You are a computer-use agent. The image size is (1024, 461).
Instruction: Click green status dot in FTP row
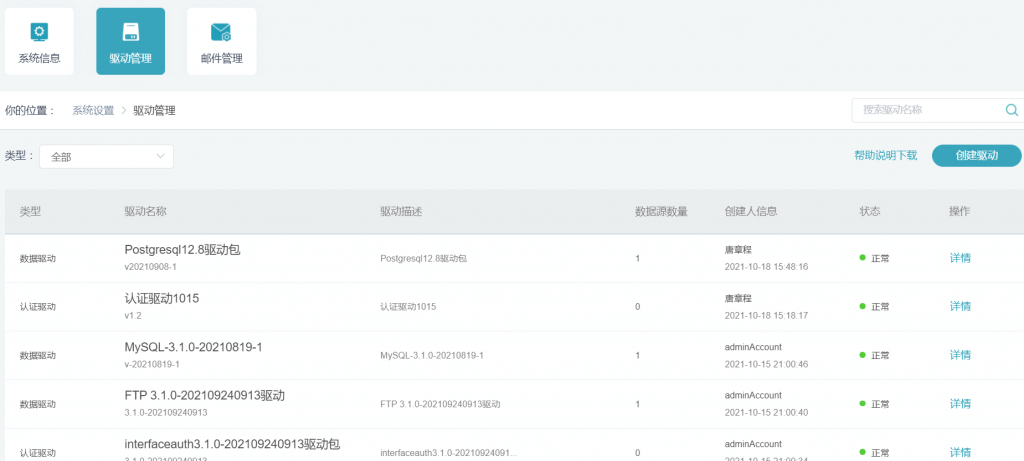click(862, 404)
